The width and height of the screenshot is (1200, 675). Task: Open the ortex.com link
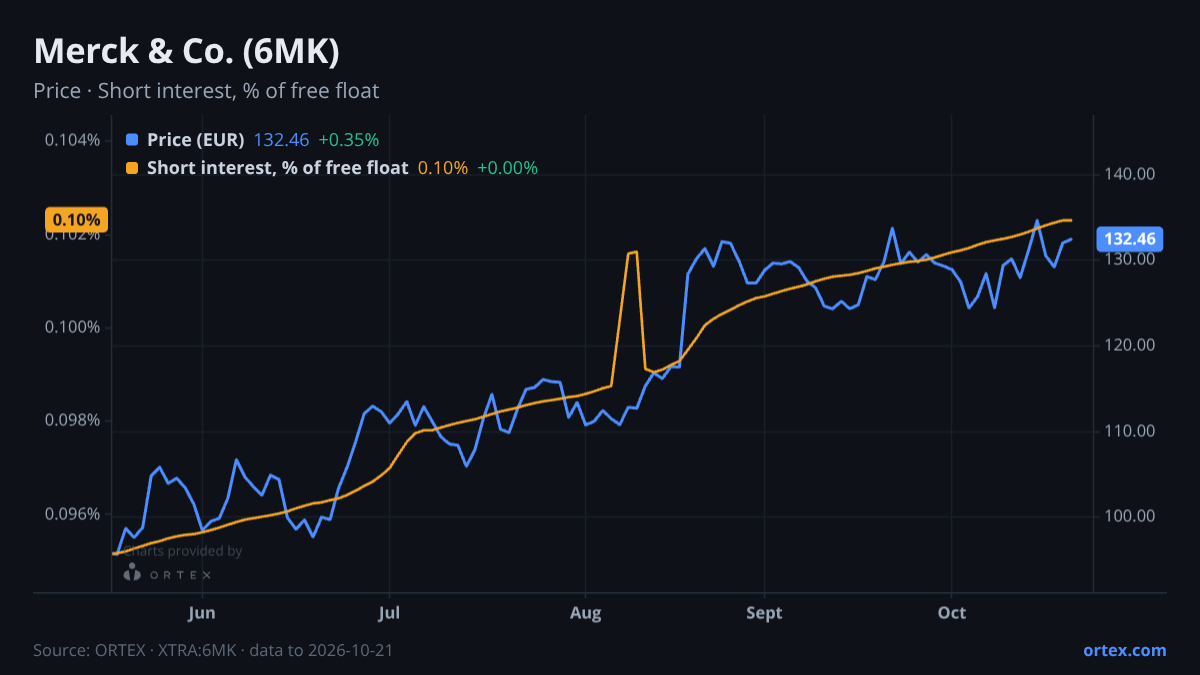1124,650
